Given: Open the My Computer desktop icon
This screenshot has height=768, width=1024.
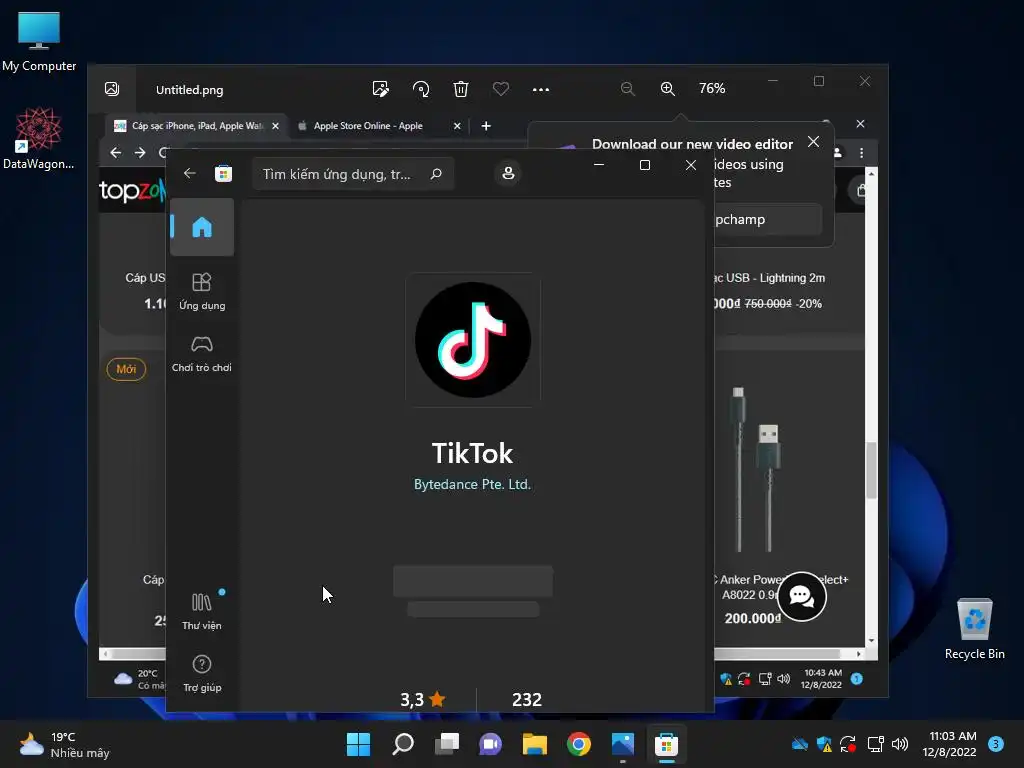Looking at the screenshot, I should pyautogui.click(x=39, y=40).
